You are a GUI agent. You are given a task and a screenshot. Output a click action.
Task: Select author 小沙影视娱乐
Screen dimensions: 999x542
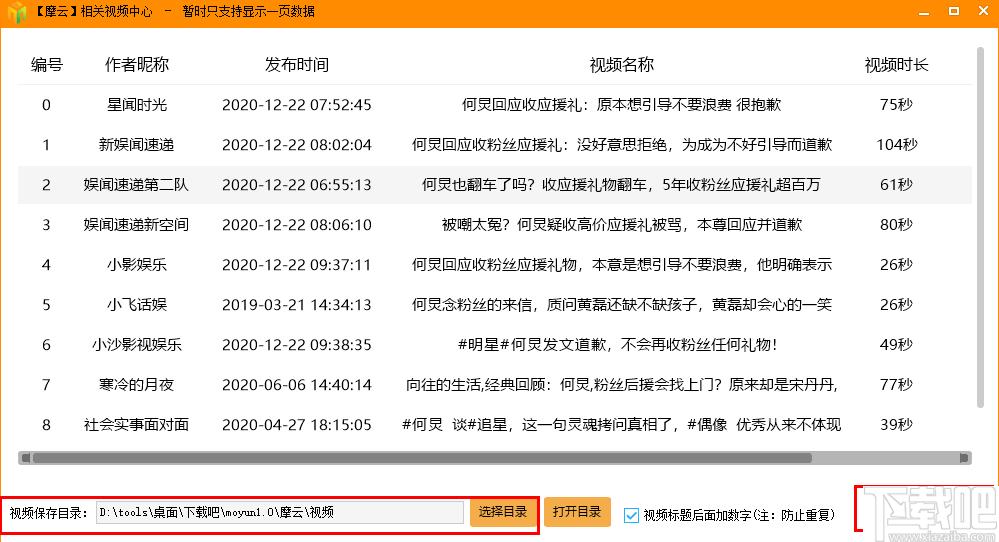(x=136, y=345)
